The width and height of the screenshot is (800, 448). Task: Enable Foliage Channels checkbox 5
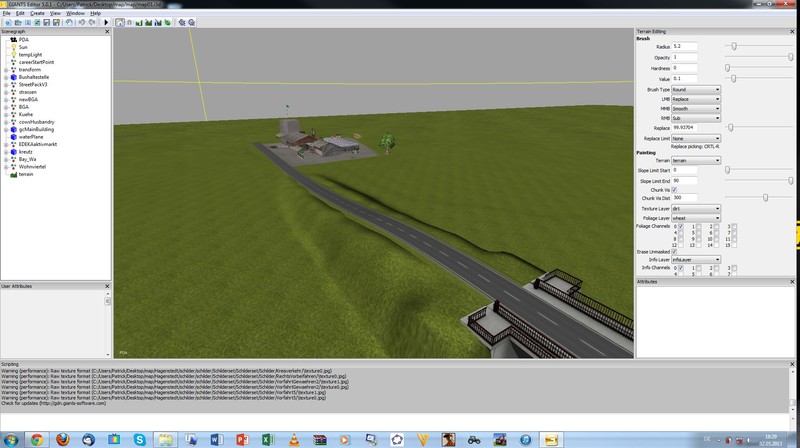point(698,233)
